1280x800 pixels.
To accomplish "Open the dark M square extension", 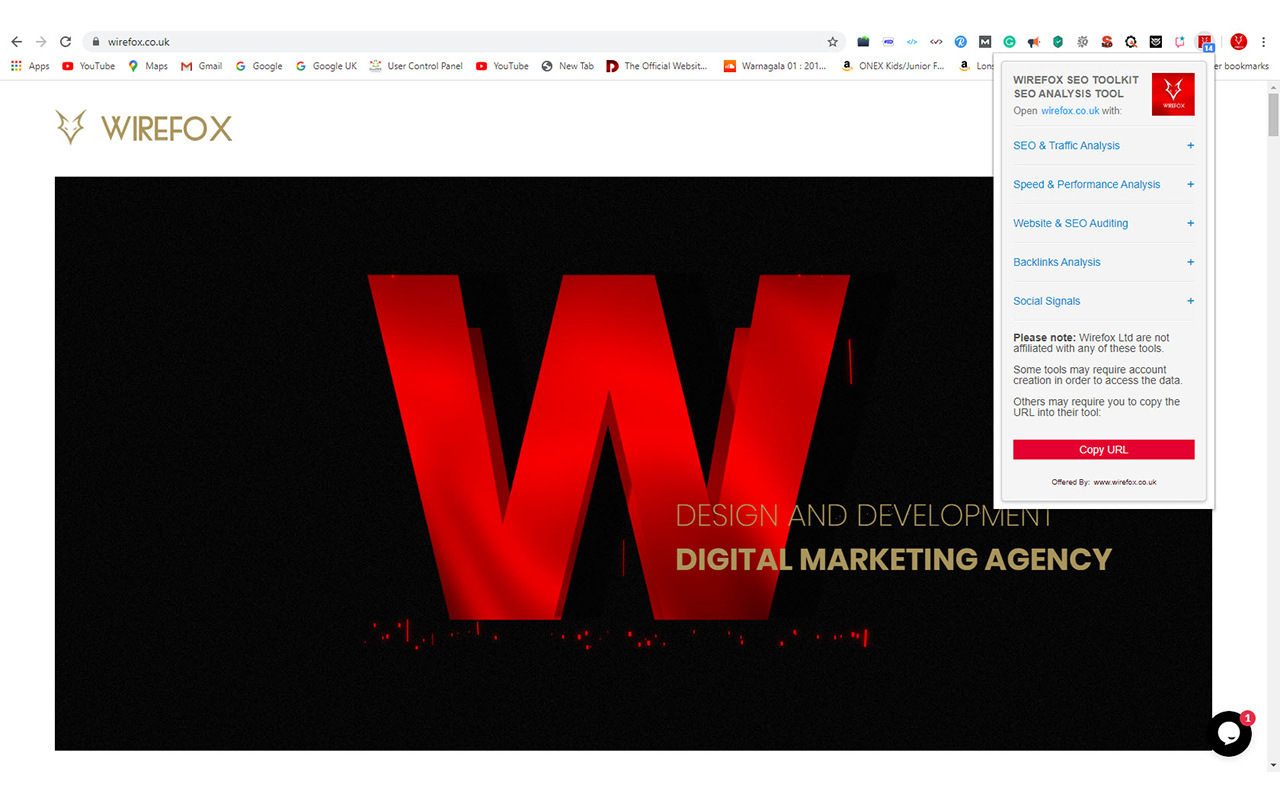I will (985, 42).
